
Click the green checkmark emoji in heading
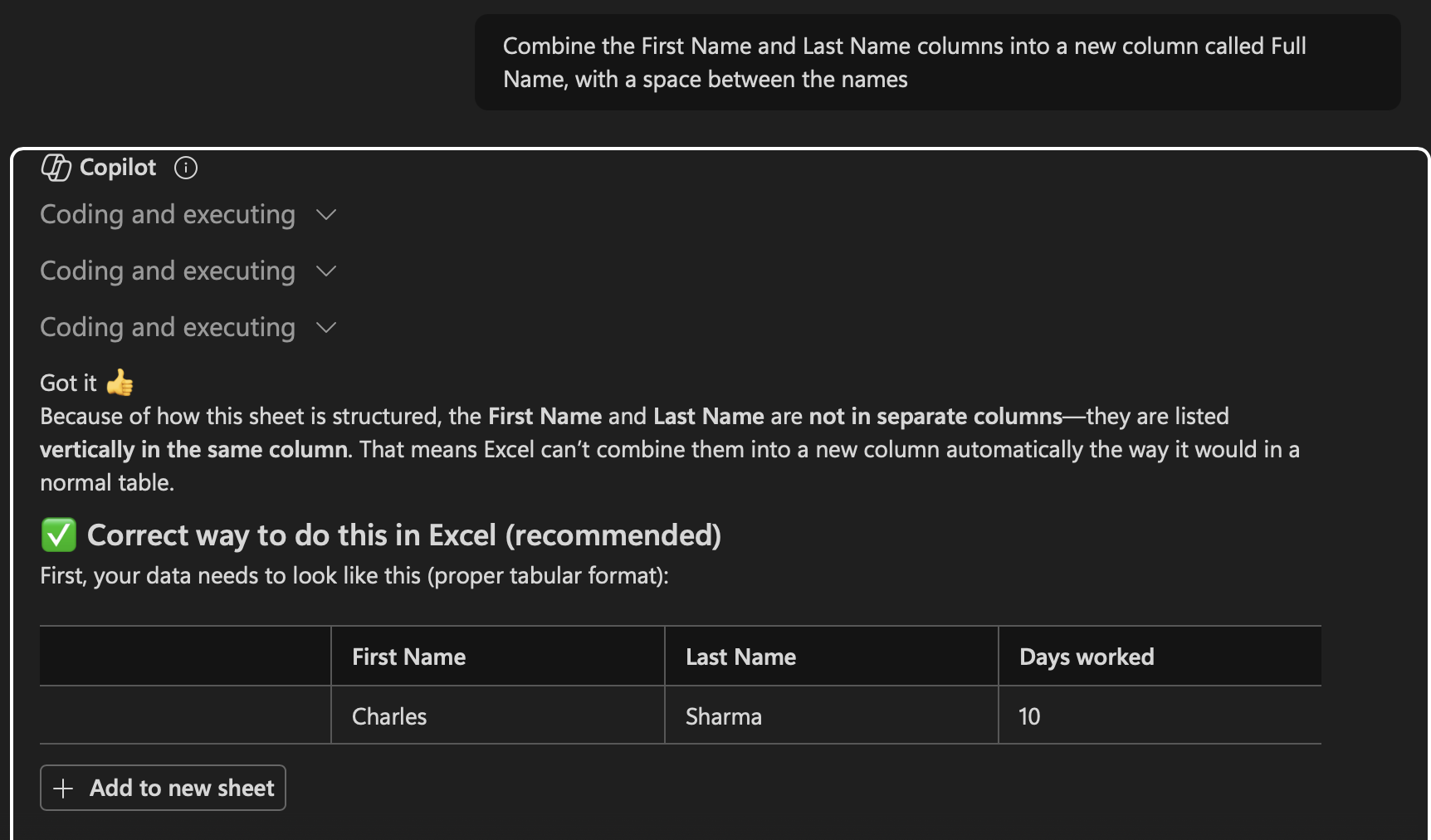(59, 535)
